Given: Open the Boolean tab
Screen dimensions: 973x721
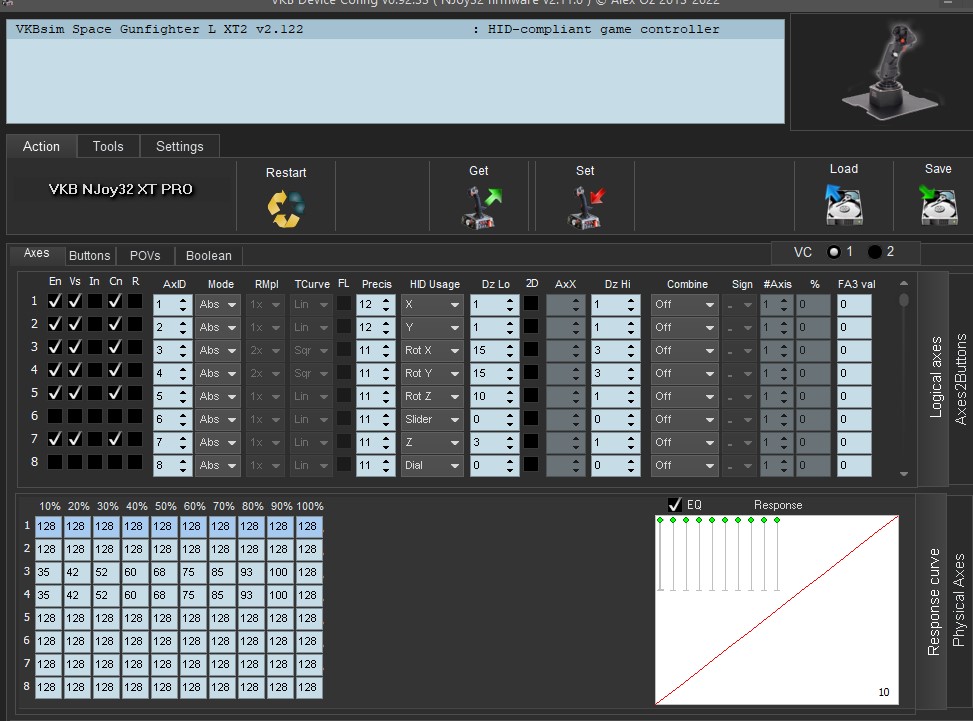Looking at the screenshot, I should (208, 256).
